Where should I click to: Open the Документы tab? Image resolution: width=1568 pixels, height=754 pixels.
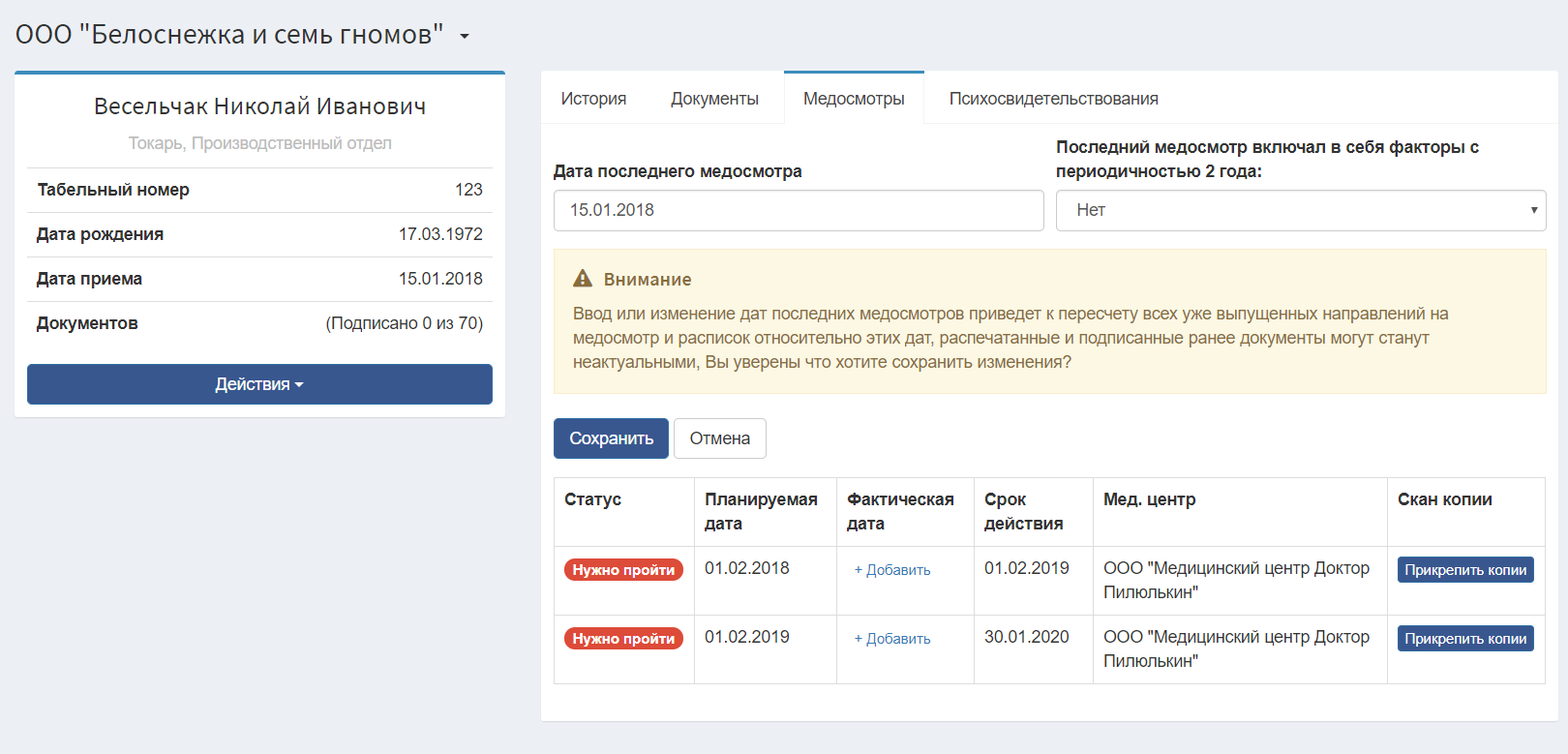click(x=714, y=99)
